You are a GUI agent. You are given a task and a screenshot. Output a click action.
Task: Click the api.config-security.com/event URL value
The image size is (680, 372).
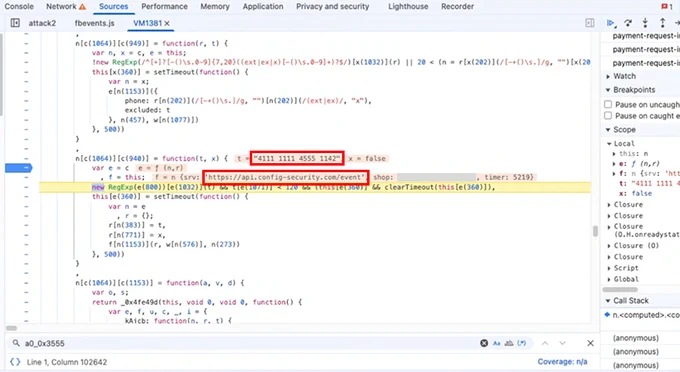point(285,177)
